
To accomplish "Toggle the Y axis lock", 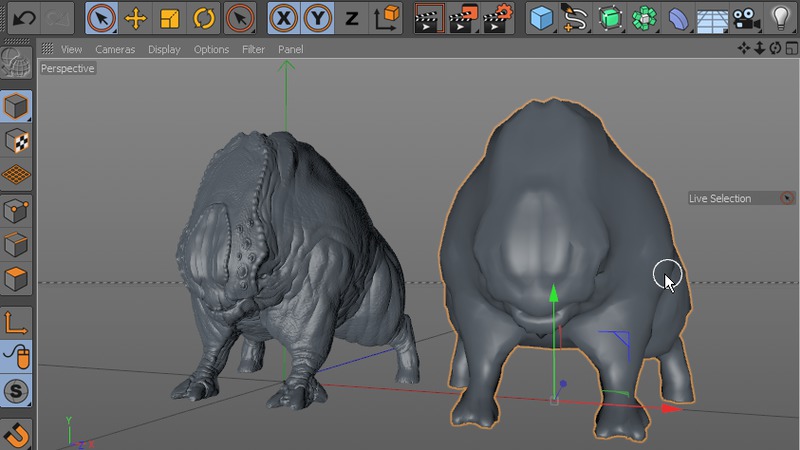I will [318, 18].
